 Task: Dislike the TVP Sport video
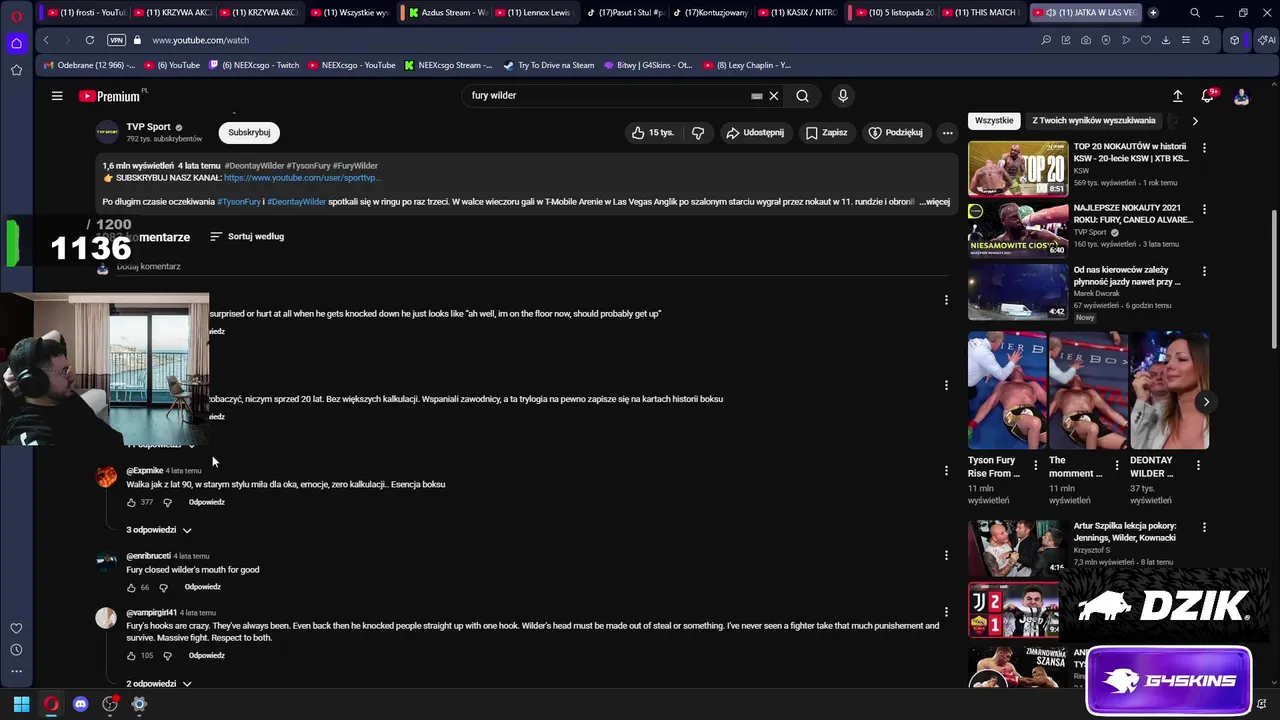698,132
